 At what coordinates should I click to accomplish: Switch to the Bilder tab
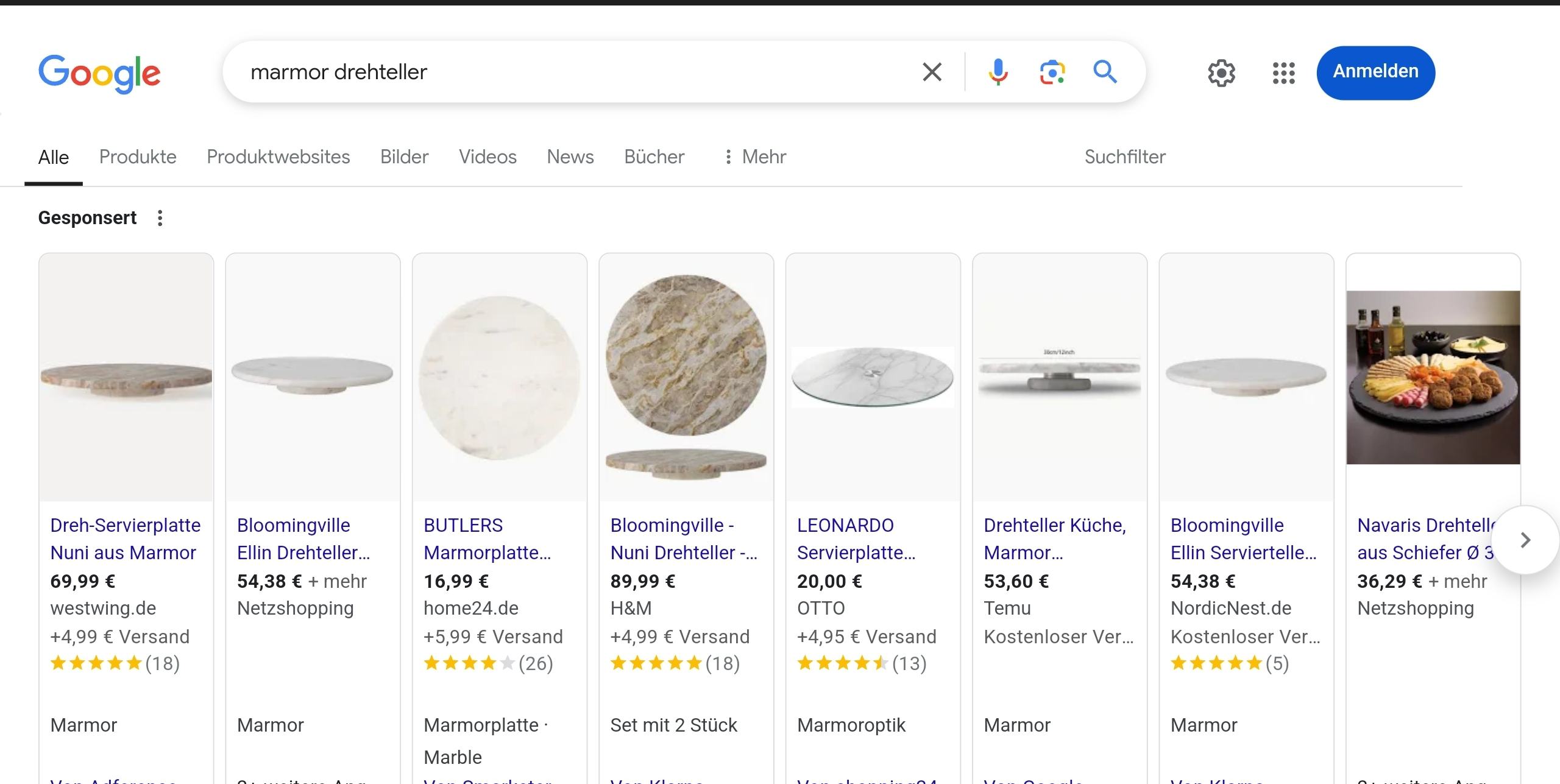[404, 157]
